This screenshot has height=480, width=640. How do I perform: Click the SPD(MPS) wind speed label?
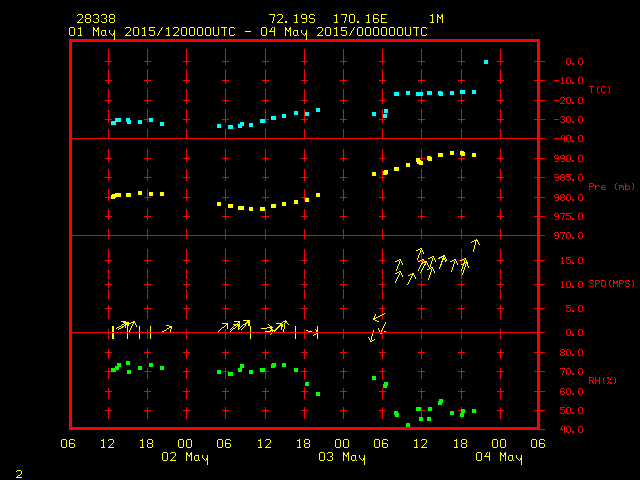tap(611, 284)
